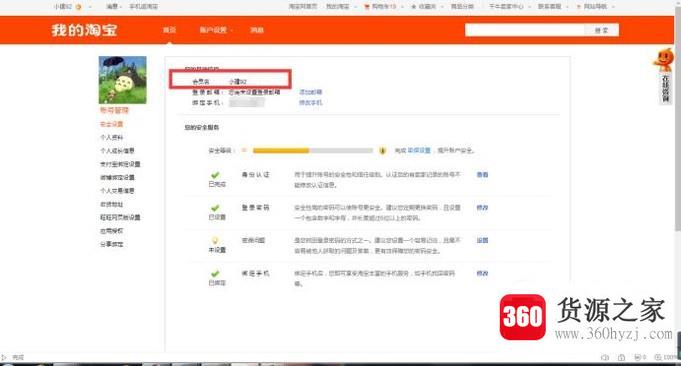Open 安全设置 in the left sidebar
Screen dimensions: 681x366
pos(112,124)
